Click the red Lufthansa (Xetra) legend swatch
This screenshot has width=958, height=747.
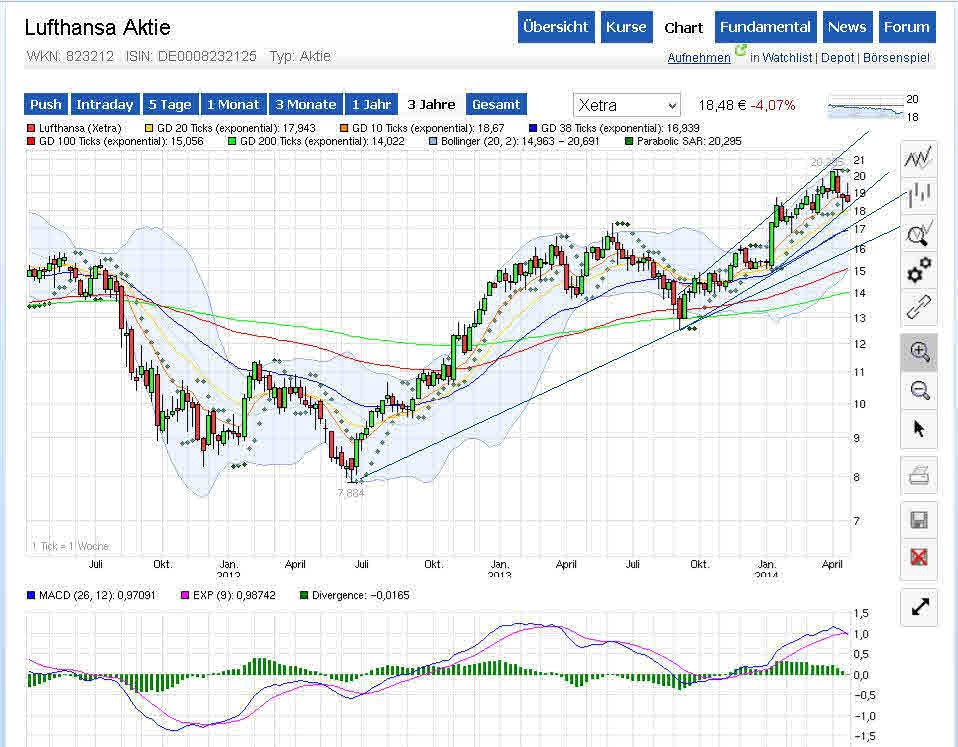pos(31,128)
